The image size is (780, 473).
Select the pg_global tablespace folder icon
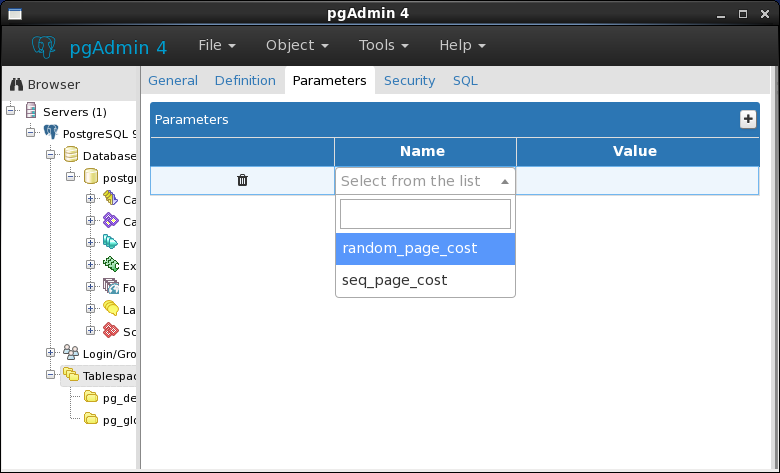point(91,418)
